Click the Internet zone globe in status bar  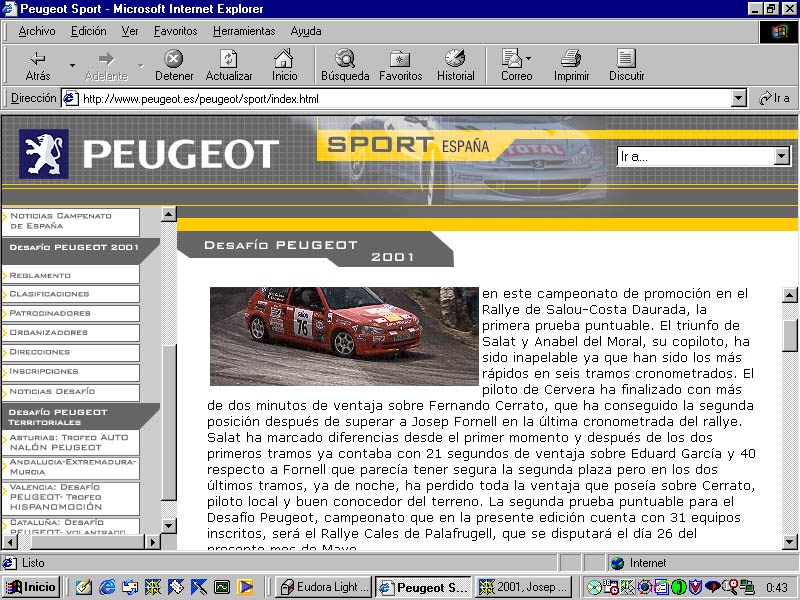pyautogui.click(x=618, y=563)
